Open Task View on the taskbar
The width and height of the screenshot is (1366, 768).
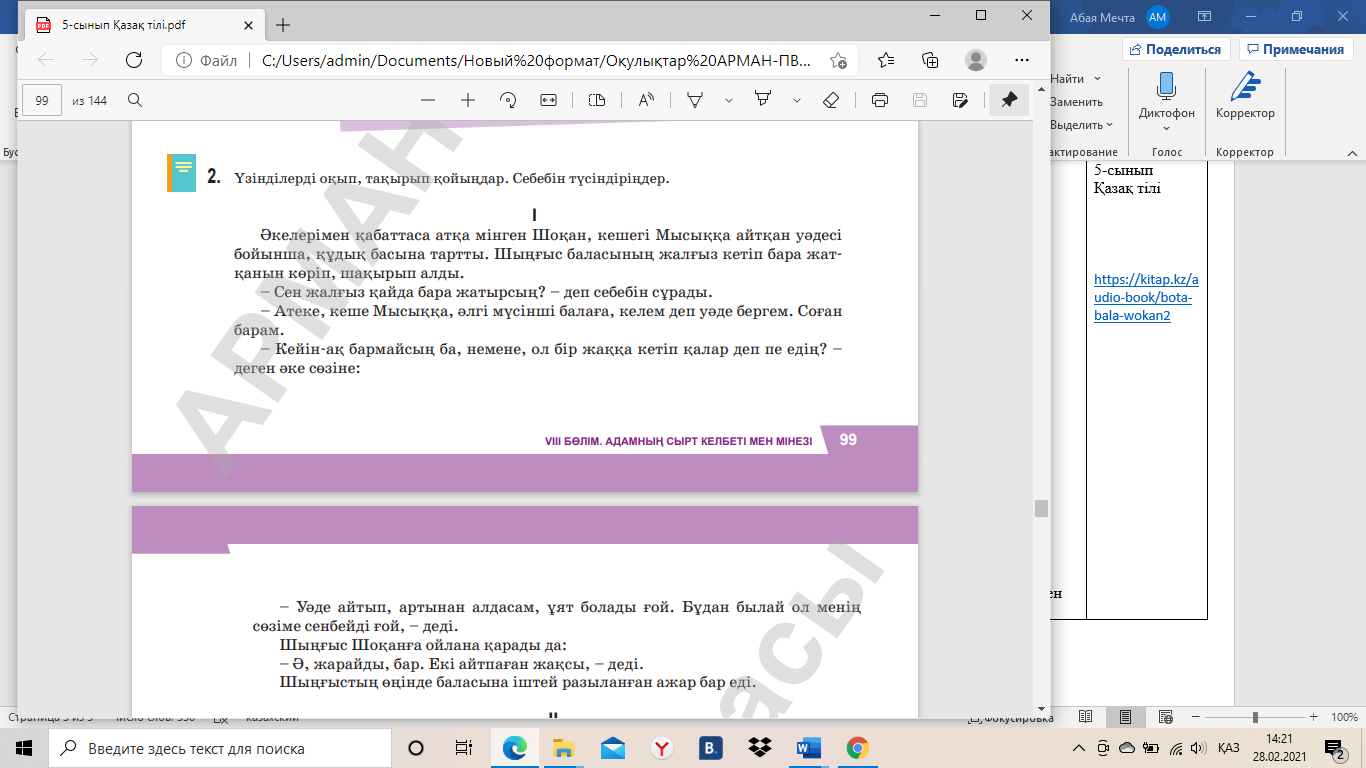(464, 748)
